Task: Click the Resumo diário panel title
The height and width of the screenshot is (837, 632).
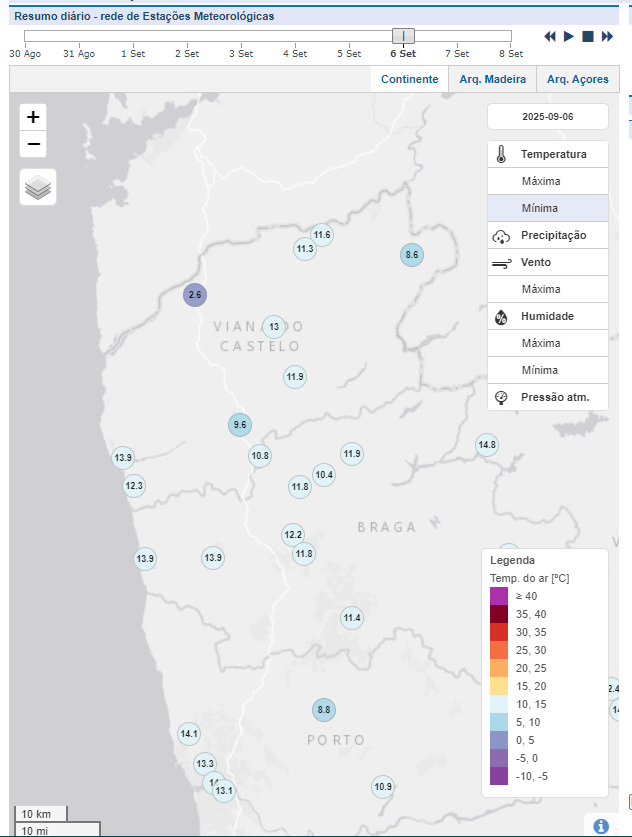Action: (144, 16)
